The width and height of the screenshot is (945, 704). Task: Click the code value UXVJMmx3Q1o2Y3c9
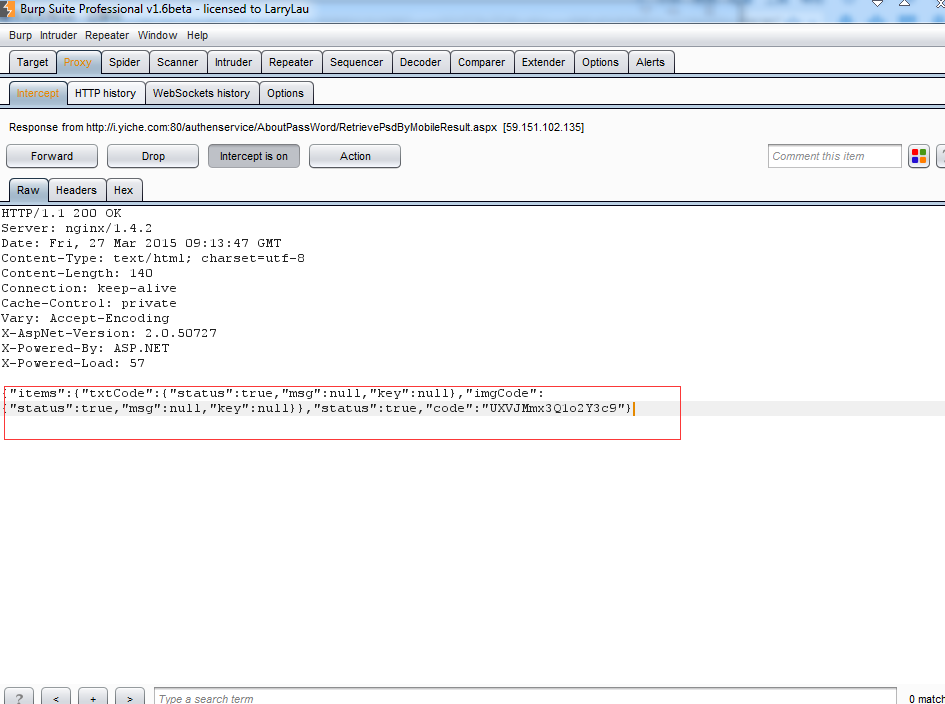coord(553,409)
